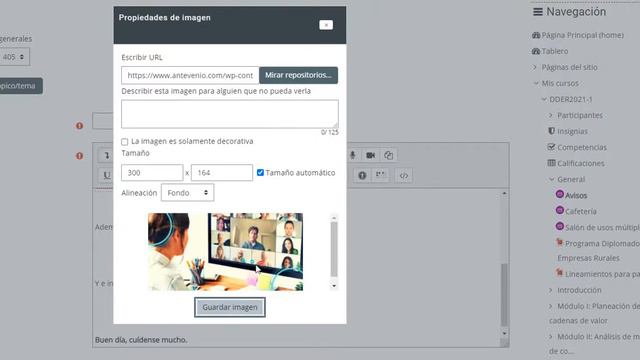Open Insignias link
Viewport: 640px width, 360px height.
(572, 131)
